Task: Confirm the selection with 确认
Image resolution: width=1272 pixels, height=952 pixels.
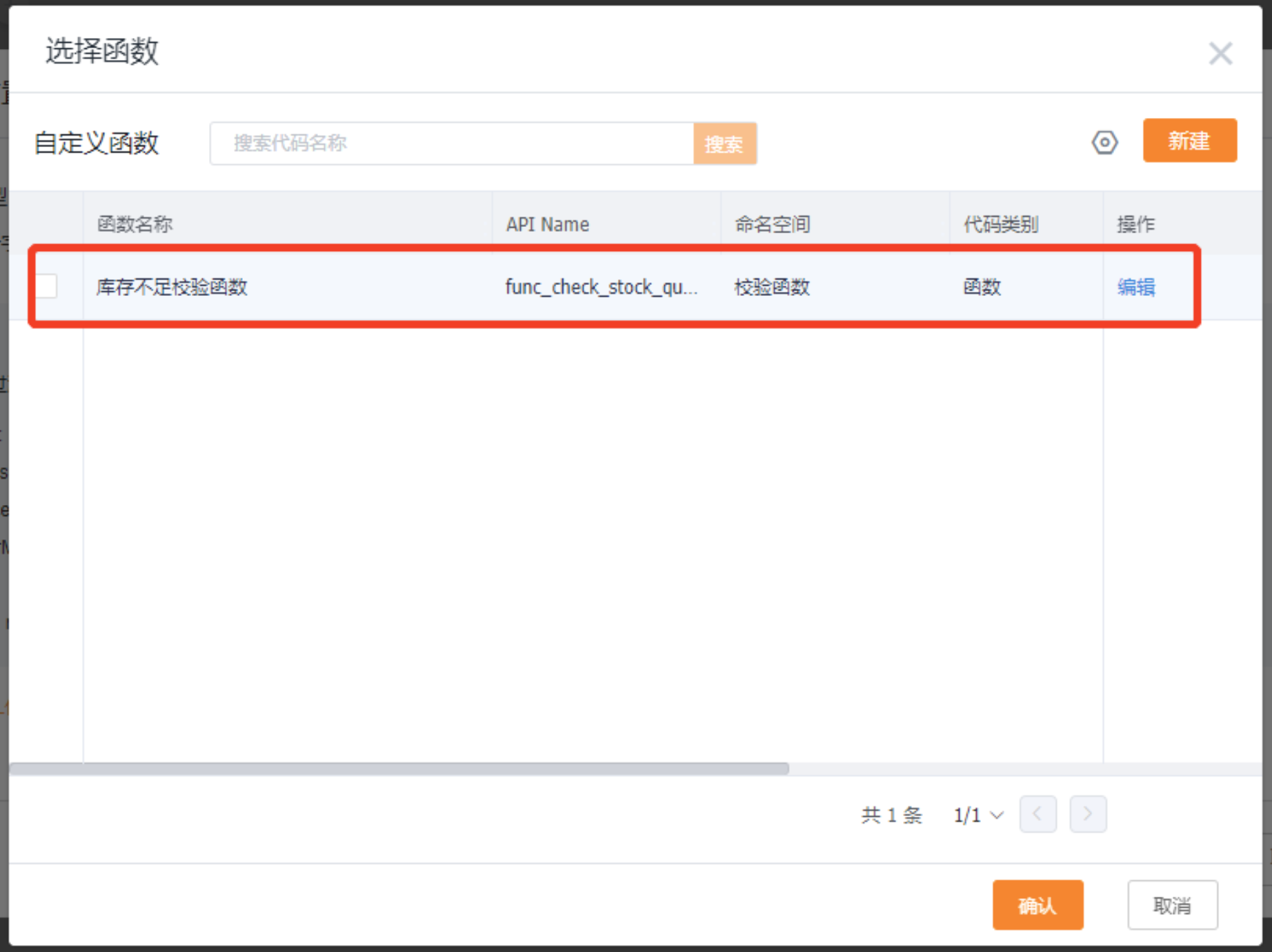Action: pos(1037,905)
